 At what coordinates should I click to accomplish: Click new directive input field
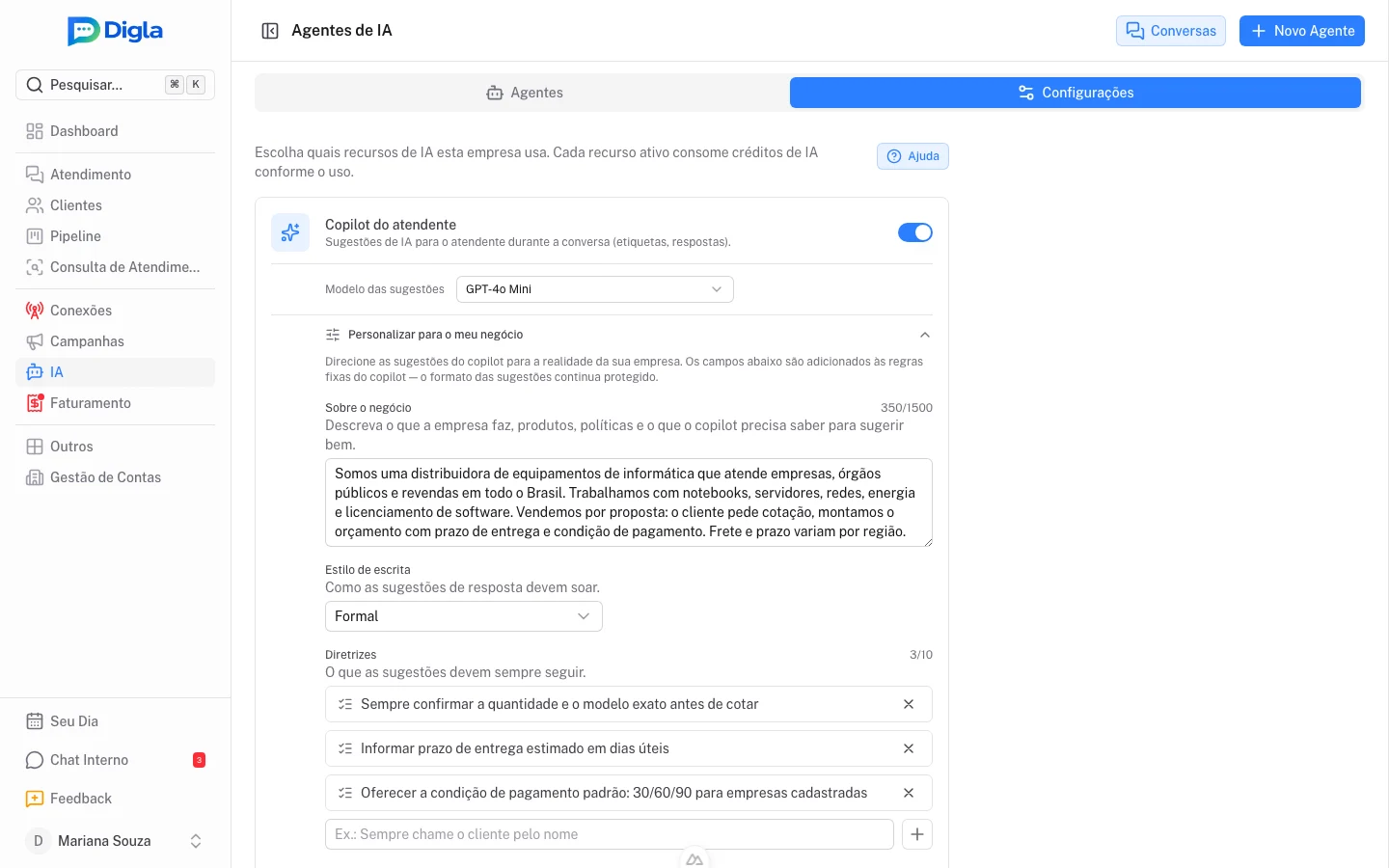point(610,834)
